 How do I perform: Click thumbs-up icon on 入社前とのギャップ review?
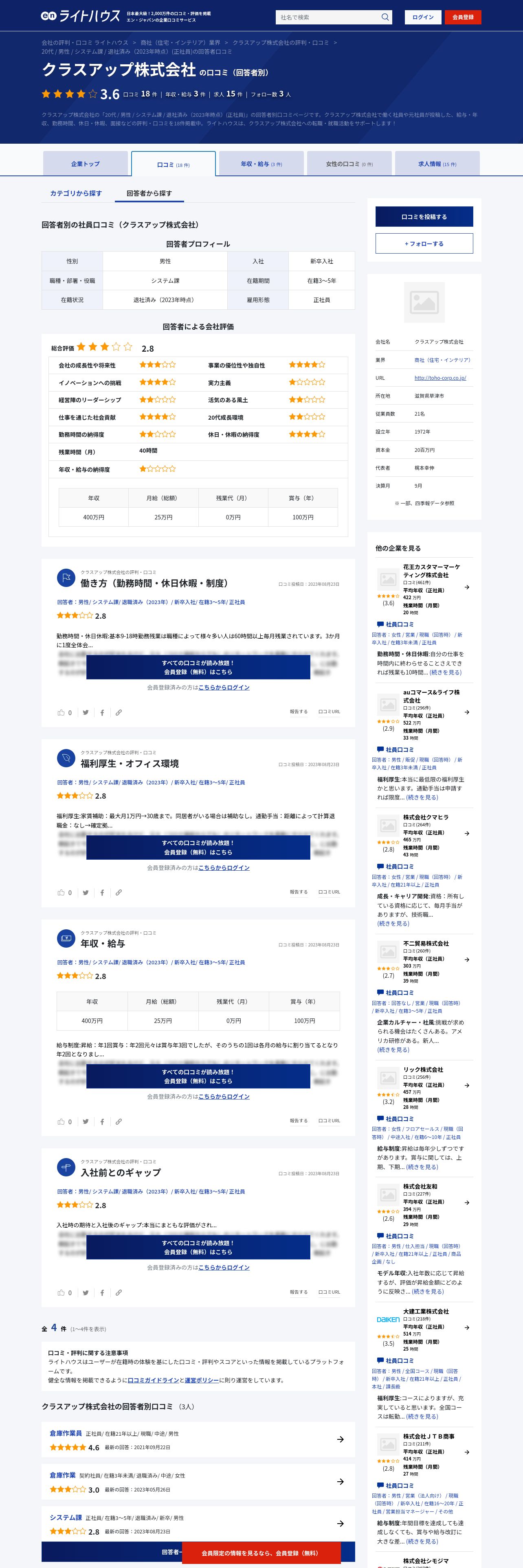[x=61, y=1292]
